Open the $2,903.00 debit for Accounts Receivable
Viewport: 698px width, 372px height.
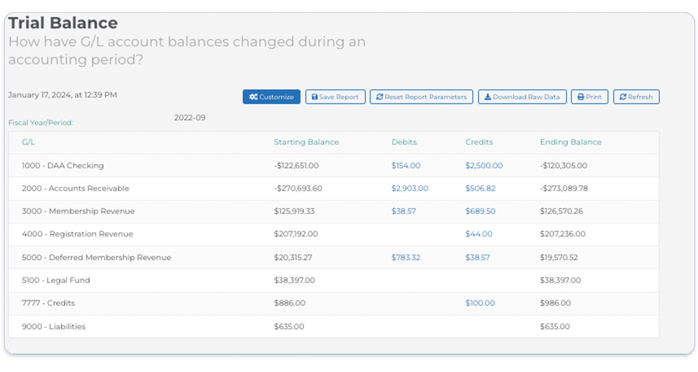pos(410,188)
